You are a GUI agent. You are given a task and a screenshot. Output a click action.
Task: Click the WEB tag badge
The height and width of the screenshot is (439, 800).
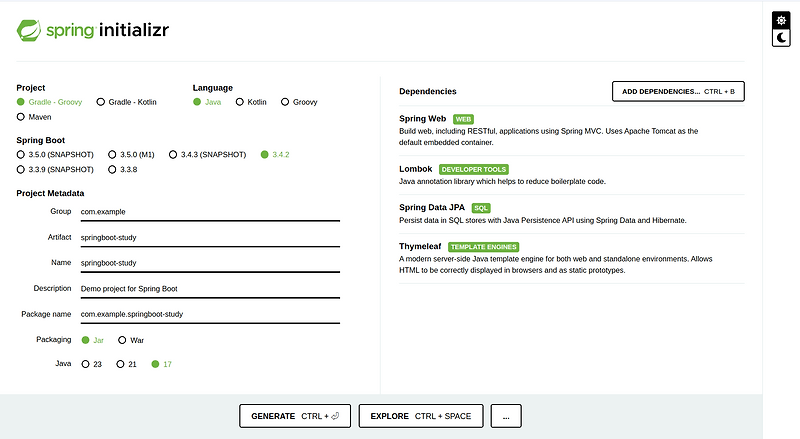coord(463,119)
